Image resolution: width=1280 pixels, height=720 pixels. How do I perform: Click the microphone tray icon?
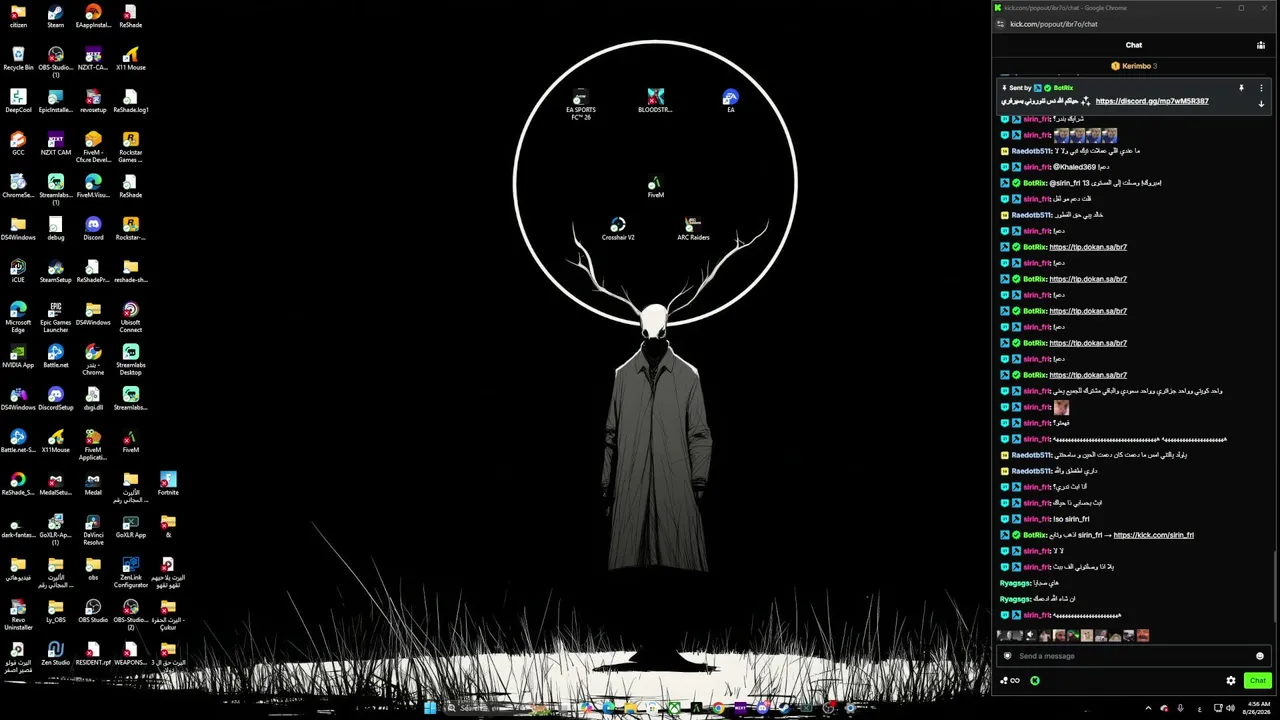point(1181,708)
